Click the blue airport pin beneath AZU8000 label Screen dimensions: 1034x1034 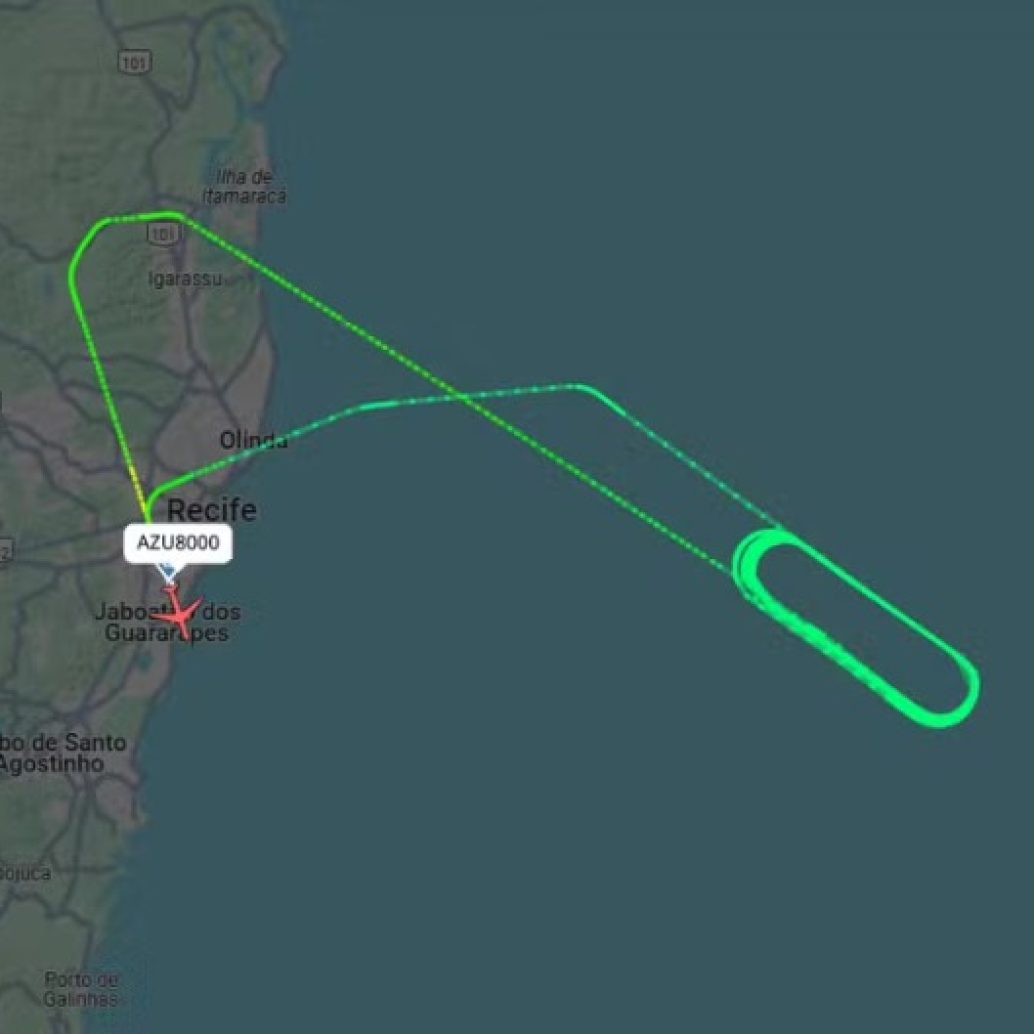pos(167,569)
